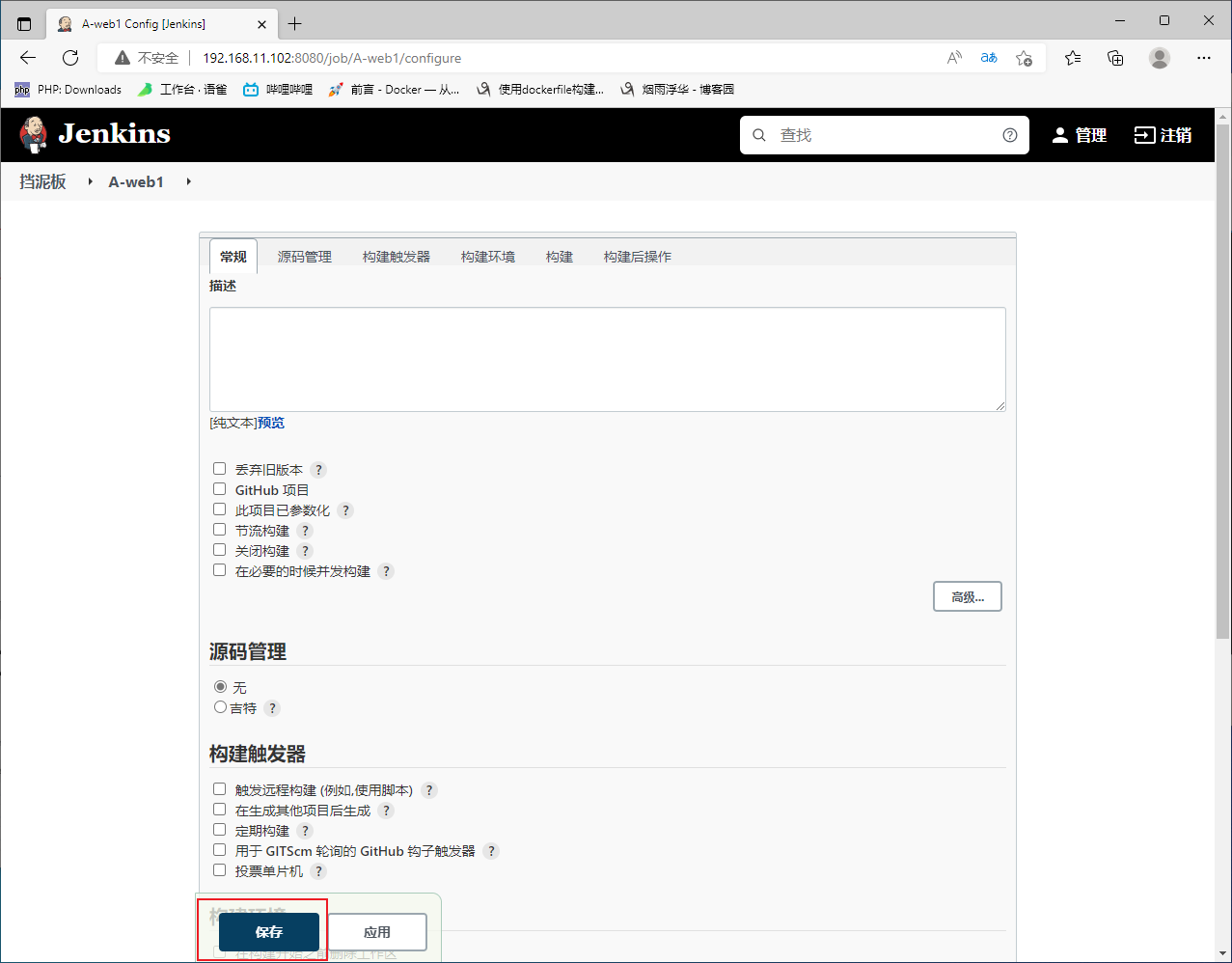Viewport: 1232px width, 963px height.
Task: Check the 关闭构建 checkbox
Action: click(x=220, y=550)
